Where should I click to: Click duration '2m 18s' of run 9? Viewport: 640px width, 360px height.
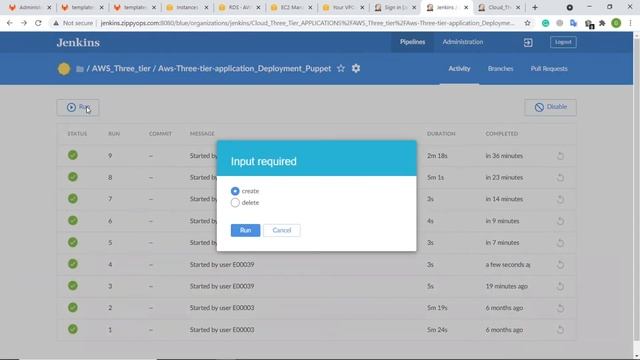pos(437,156)
